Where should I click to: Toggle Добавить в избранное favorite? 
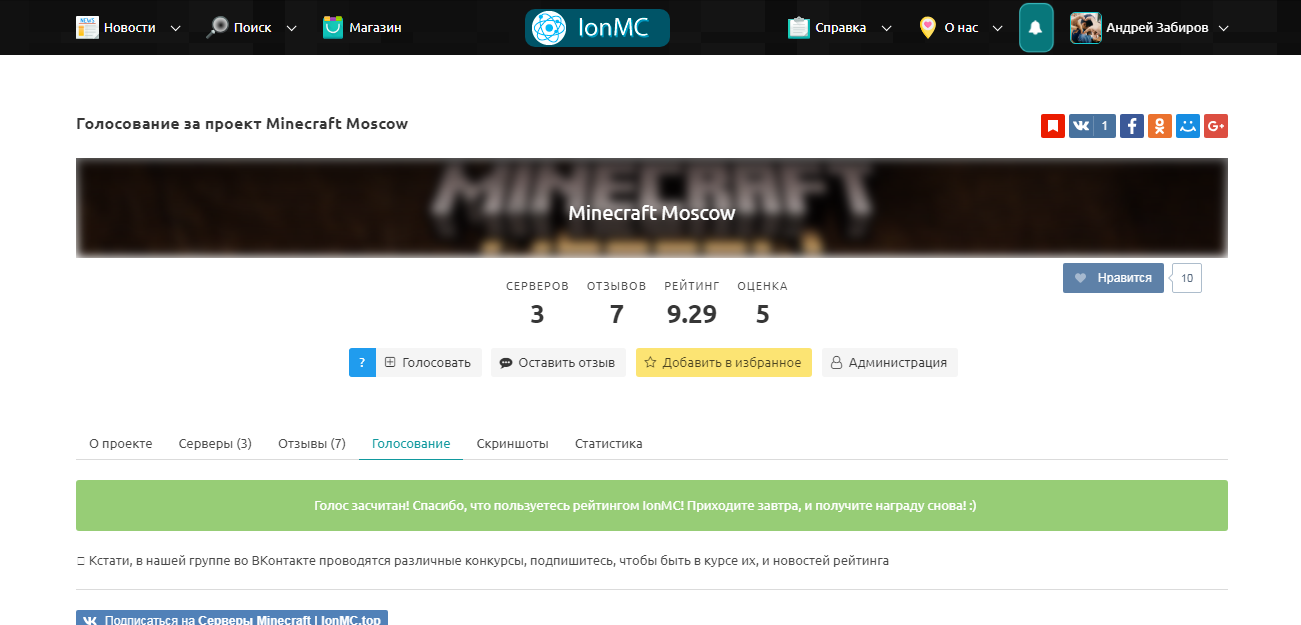pos(723,363)
